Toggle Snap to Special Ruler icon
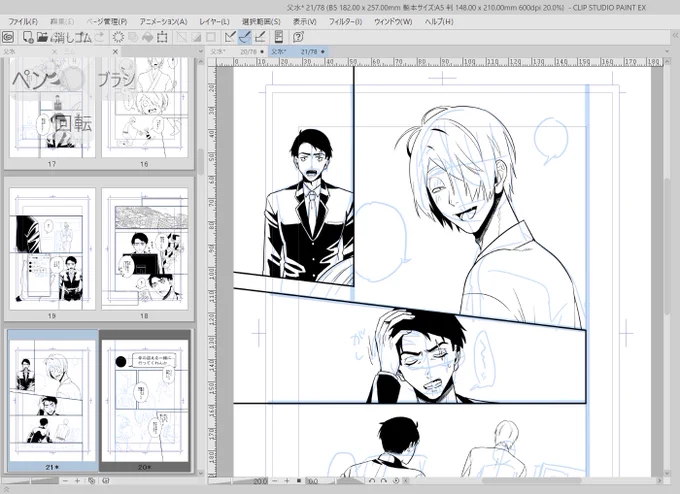680x494 pixels. click(245, 37)
